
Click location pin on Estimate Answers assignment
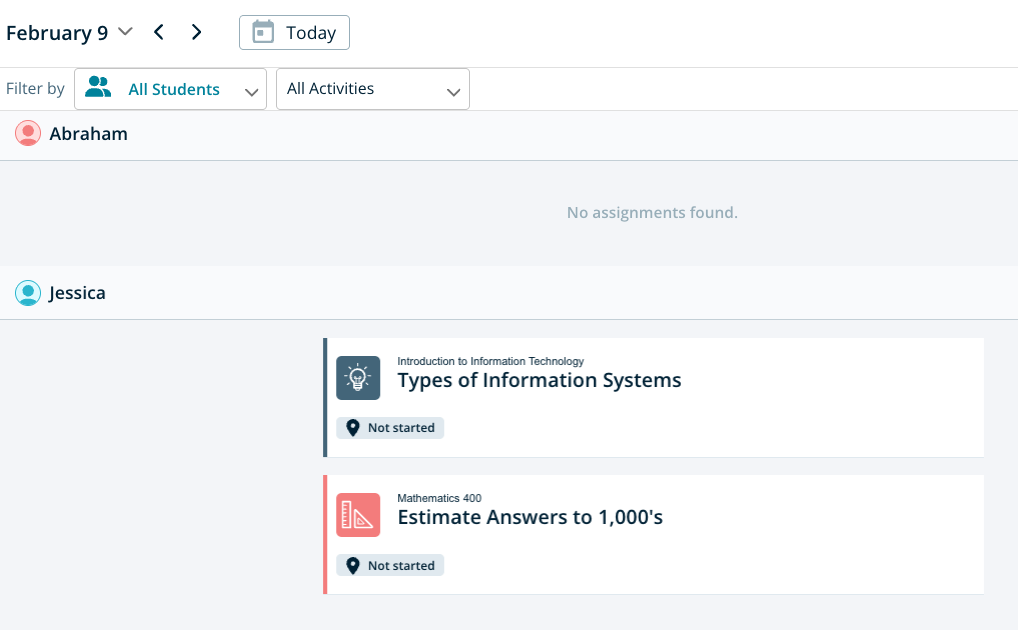(x=352, y=566)
